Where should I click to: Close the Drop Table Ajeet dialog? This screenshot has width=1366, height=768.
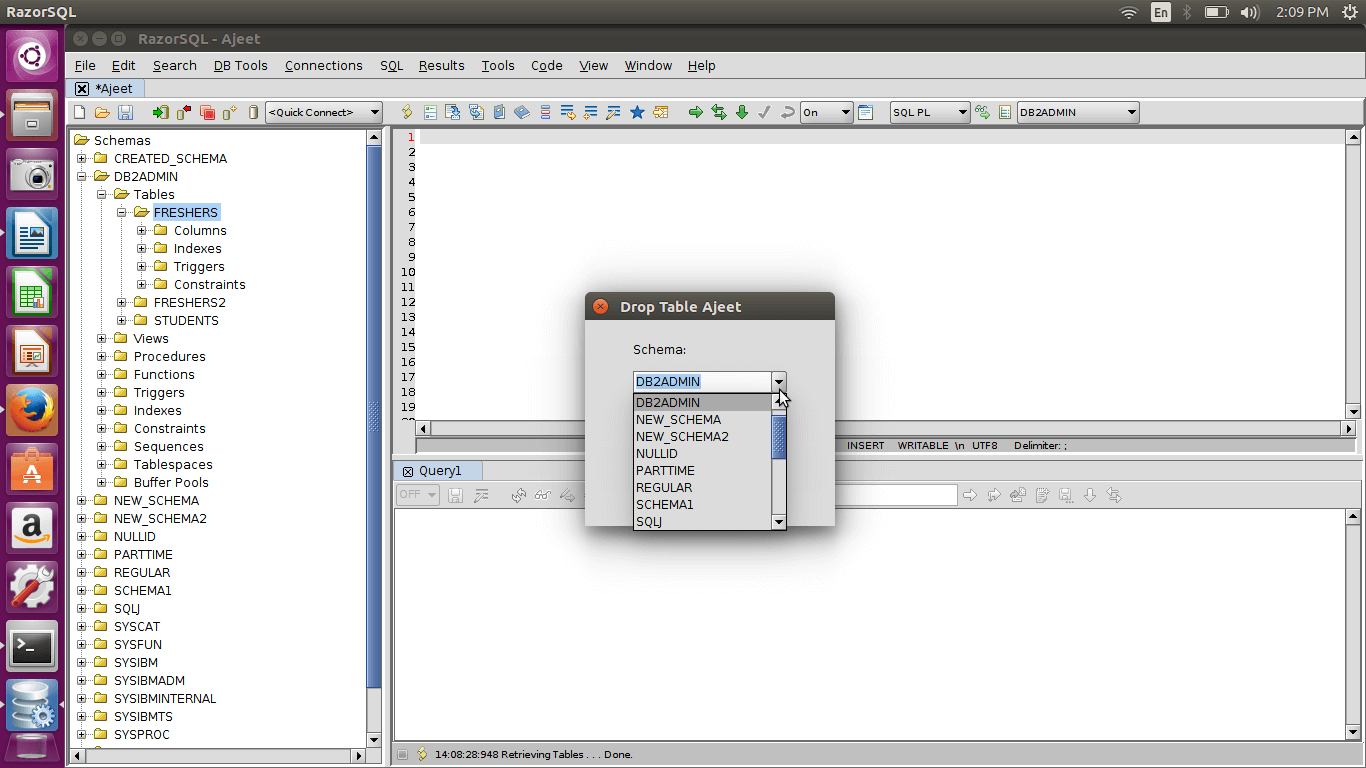[x=600, y=307]
